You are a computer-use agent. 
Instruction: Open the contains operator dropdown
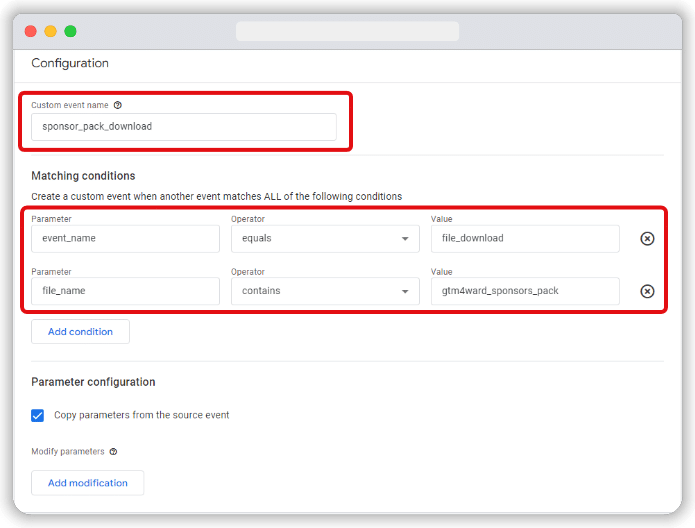coord(325,291)
